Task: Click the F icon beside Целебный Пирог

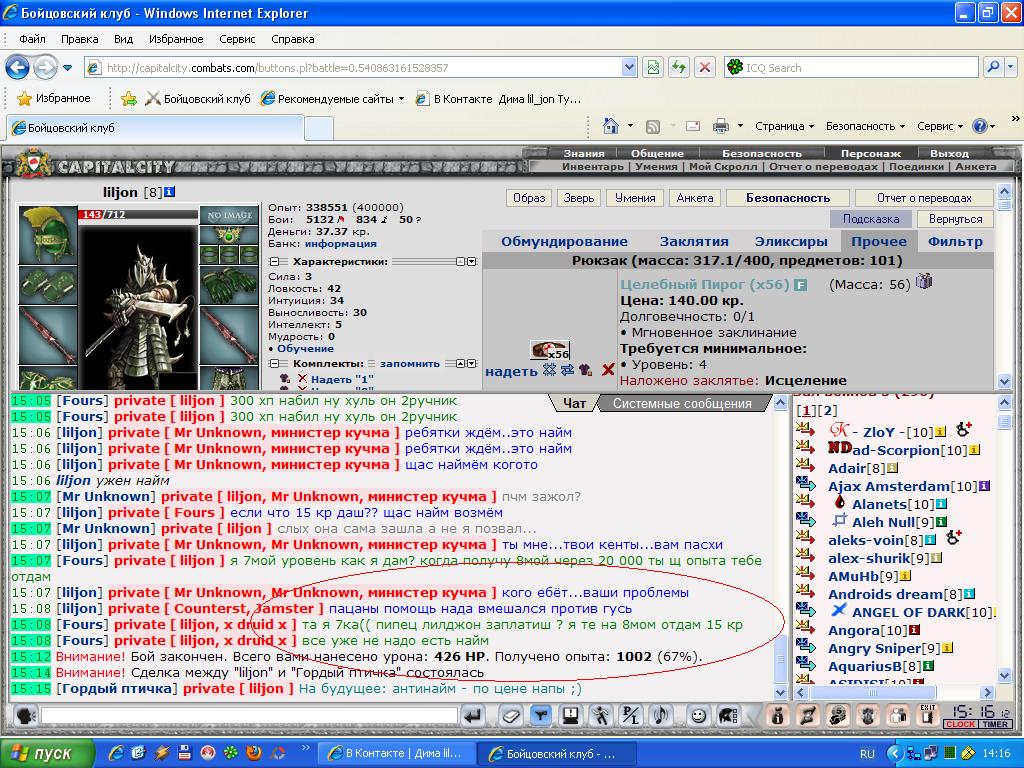Action: (x=800, y=285)
